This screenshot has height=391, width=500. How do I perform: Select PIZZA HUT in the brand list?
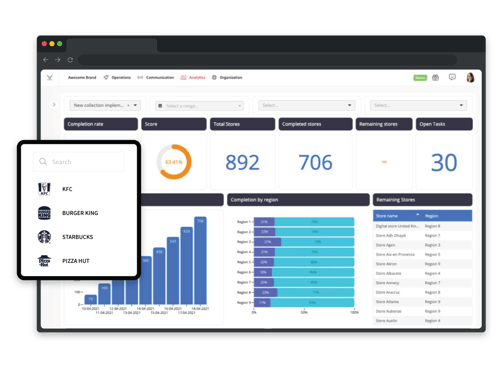tap(76, 261)
